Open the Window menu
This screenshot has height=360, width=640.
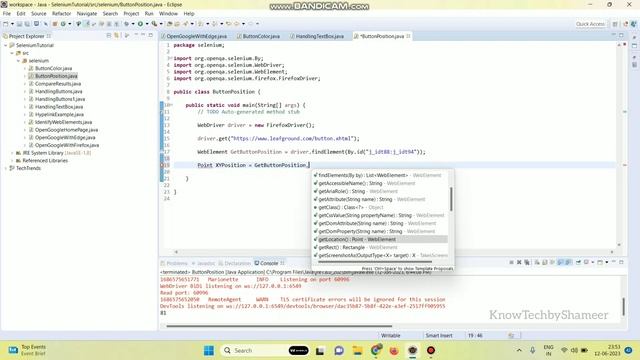(x=168, y=13)
